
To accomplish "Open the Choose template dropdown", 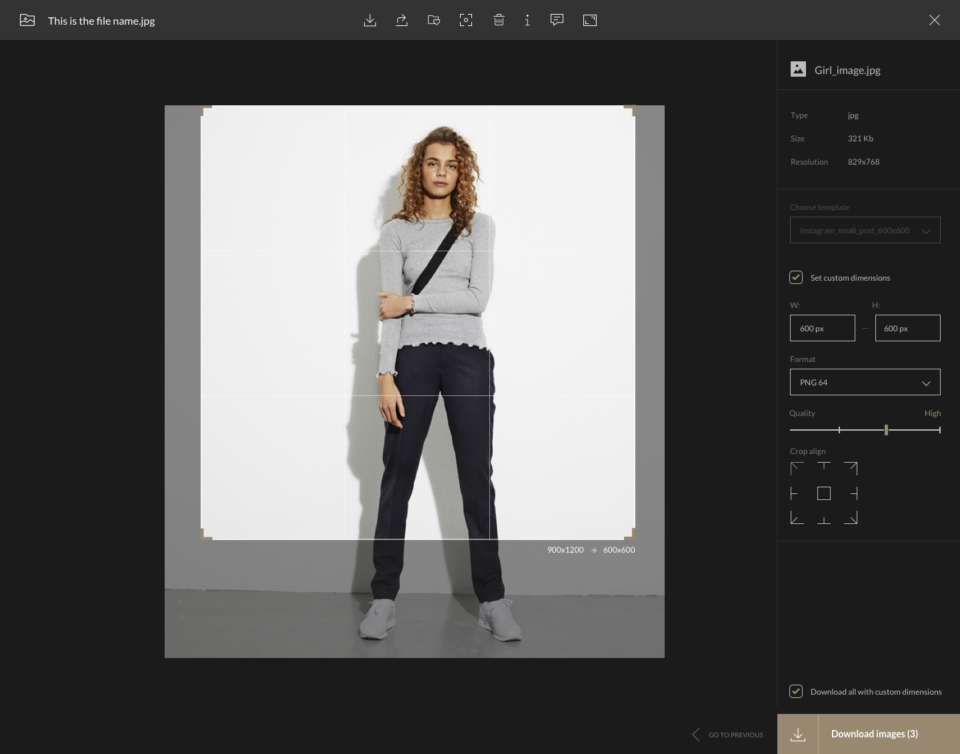I will click(x=865, y=230).
